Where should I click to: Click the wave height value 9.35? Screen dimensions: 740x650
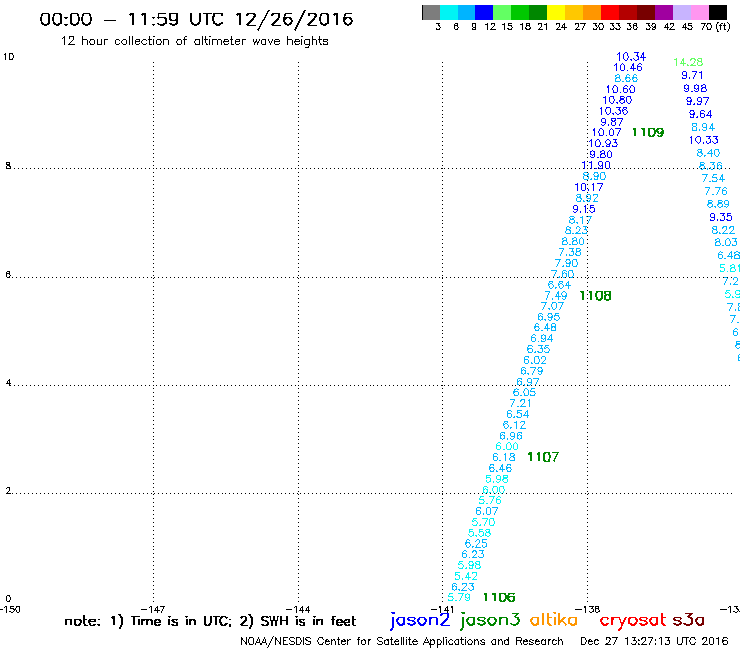721,218
